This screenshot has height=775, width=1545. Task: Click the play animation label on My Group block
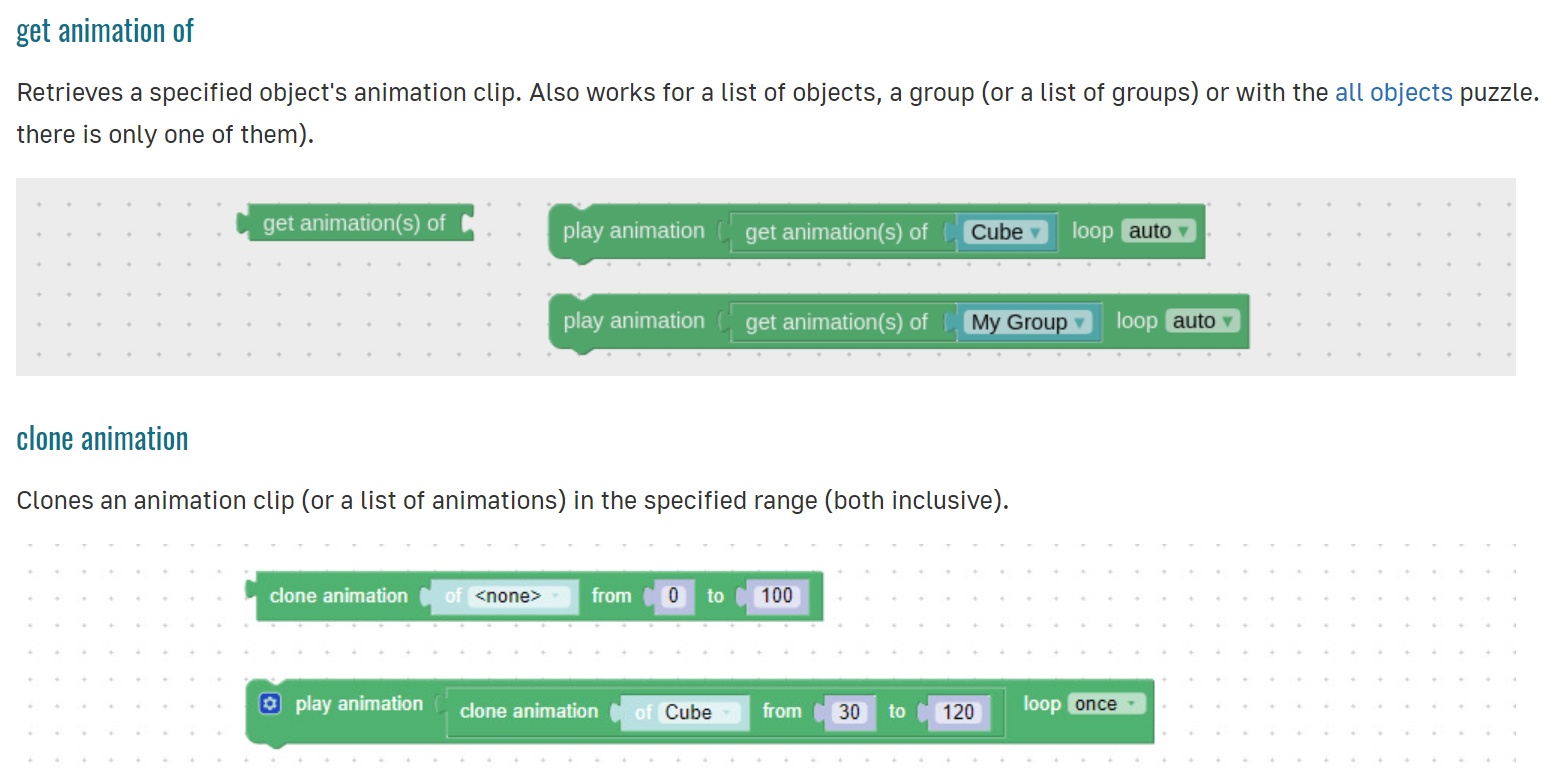pyautogui.click(x=633, y=321)
